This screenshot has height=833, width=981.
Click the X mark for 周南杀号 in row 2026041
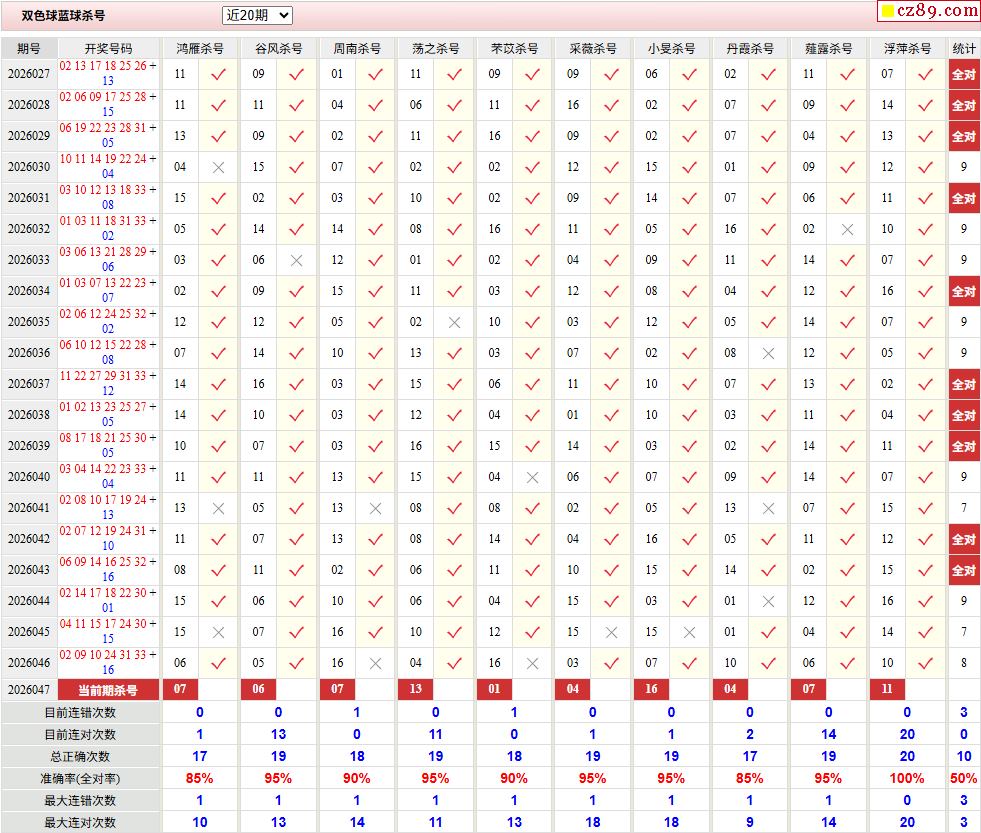point(375,508)
